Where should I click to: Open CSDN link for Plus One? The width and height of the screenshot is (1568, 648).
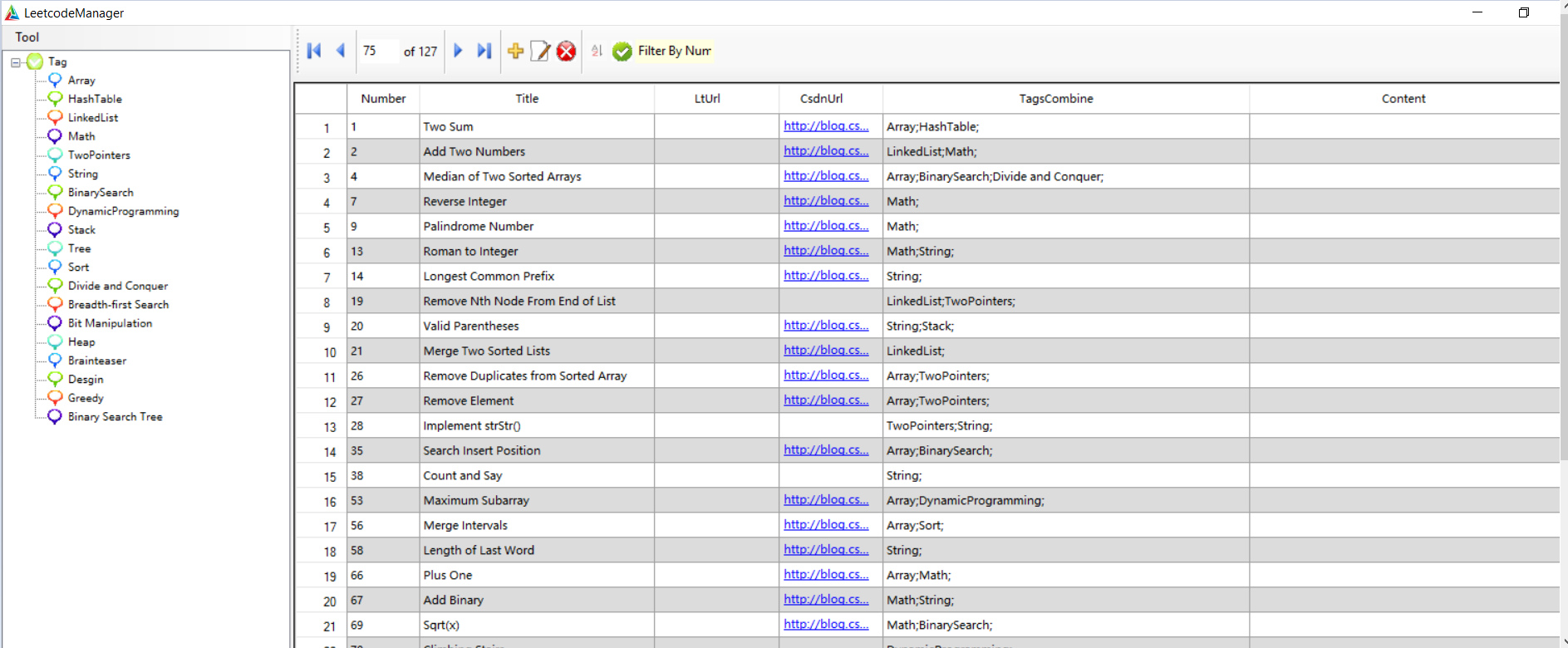(826, 575)
